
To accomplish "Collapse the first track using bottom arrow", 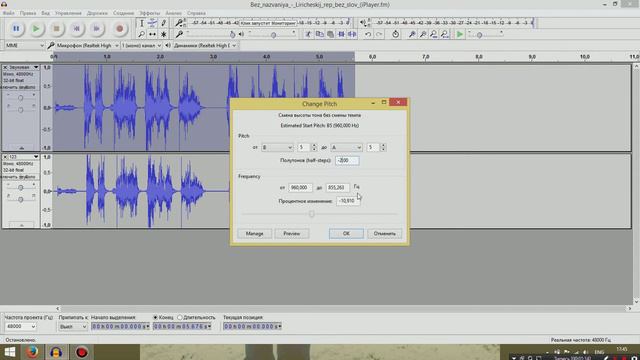I will [x=21, y=148].
